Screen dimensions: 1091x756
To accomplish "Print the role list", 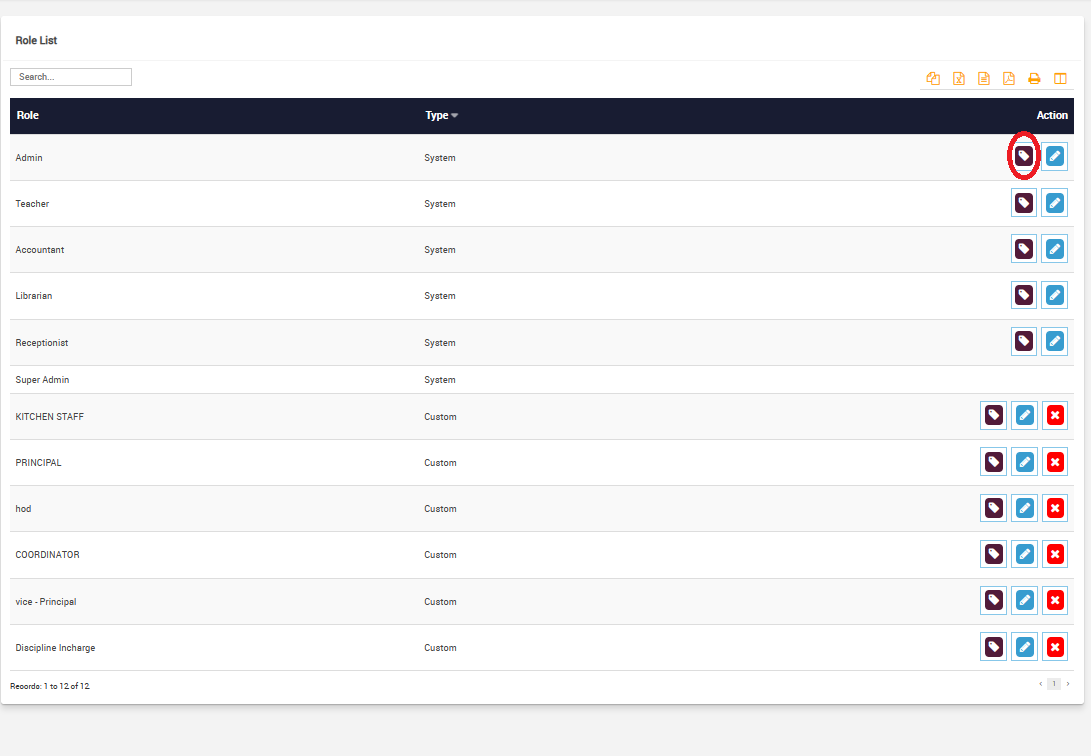I will pos(1035,79).
